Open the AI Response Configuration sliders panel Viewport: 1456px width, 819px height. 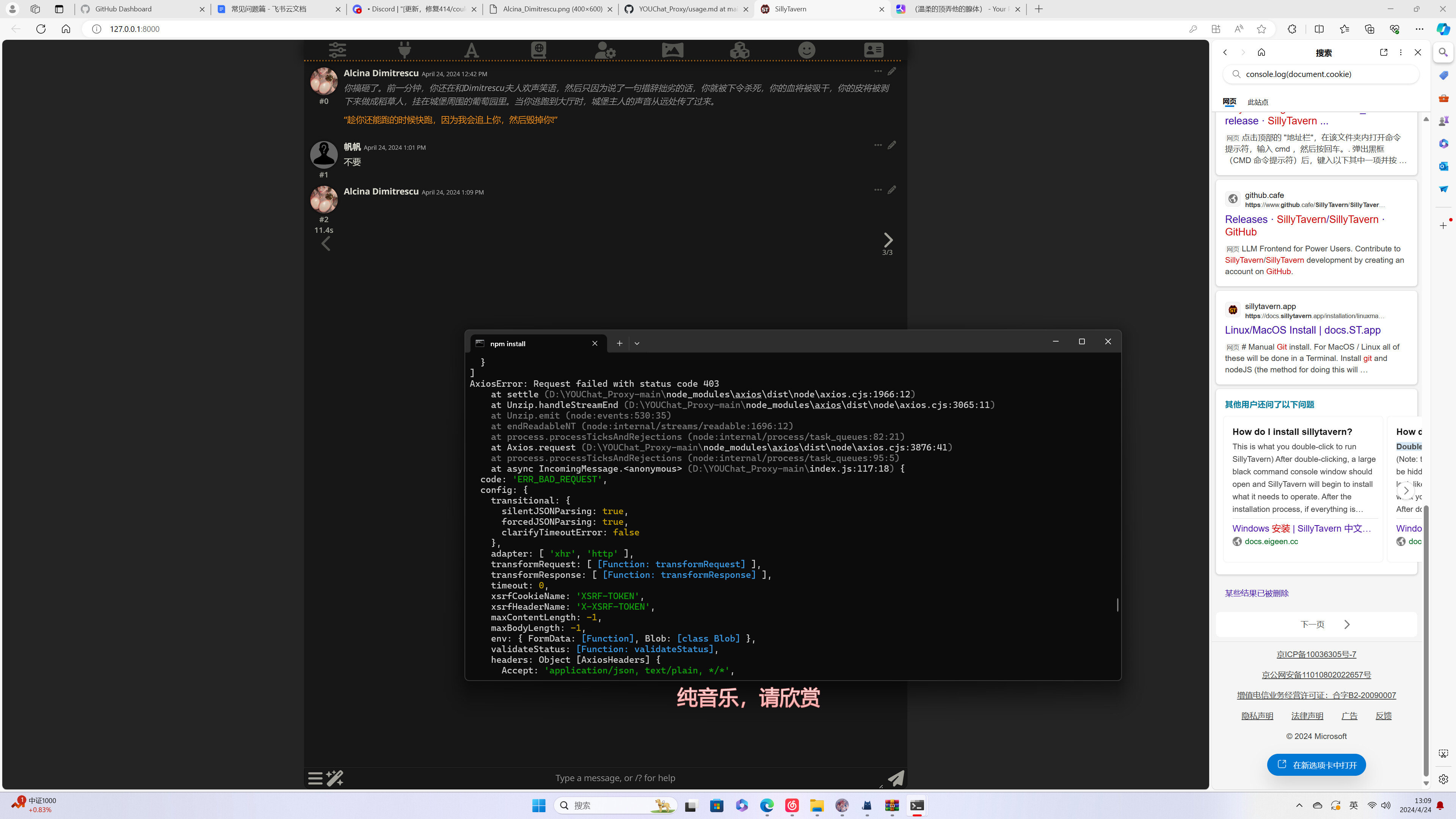click(338, 50)
